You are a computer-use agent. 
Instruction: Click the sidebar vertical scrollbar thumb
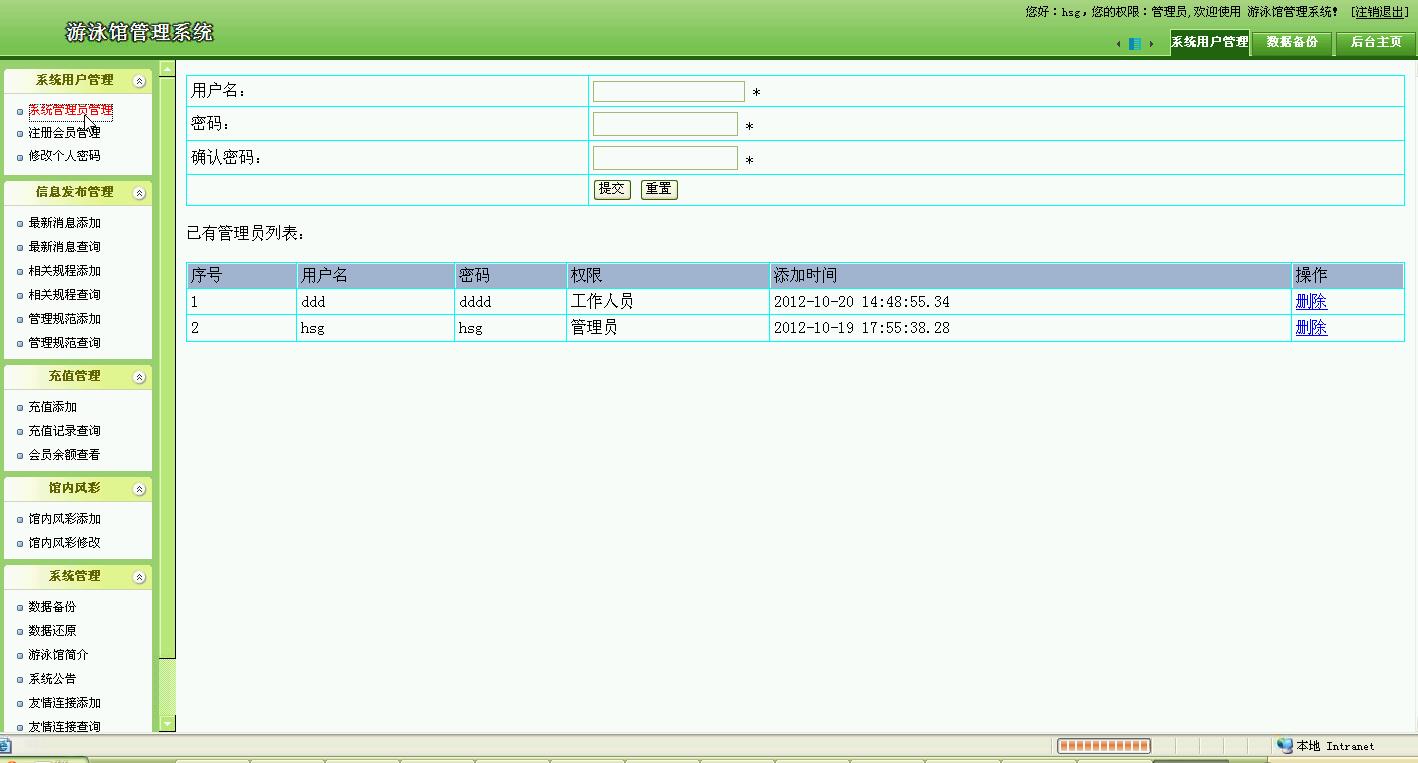(x=167, y=366)
